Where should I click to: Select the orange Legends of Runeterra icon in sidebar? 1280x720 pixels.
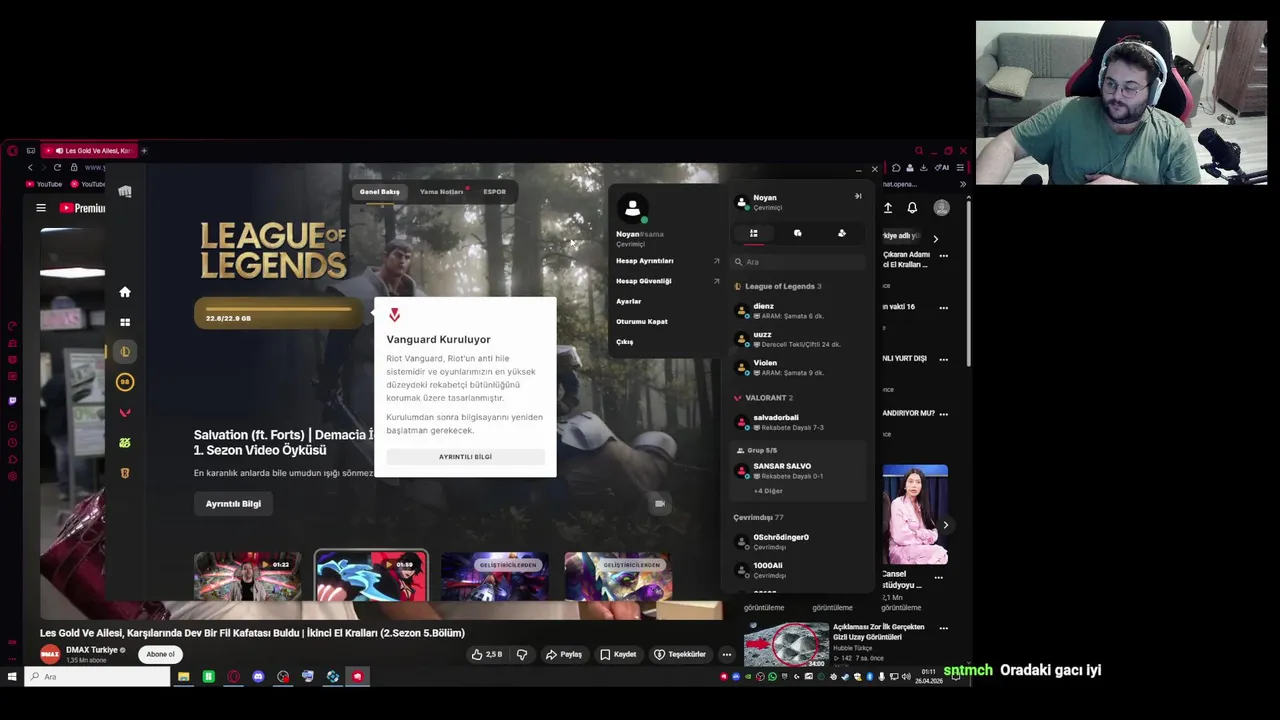pyautogui.click(x=125, y=473)
